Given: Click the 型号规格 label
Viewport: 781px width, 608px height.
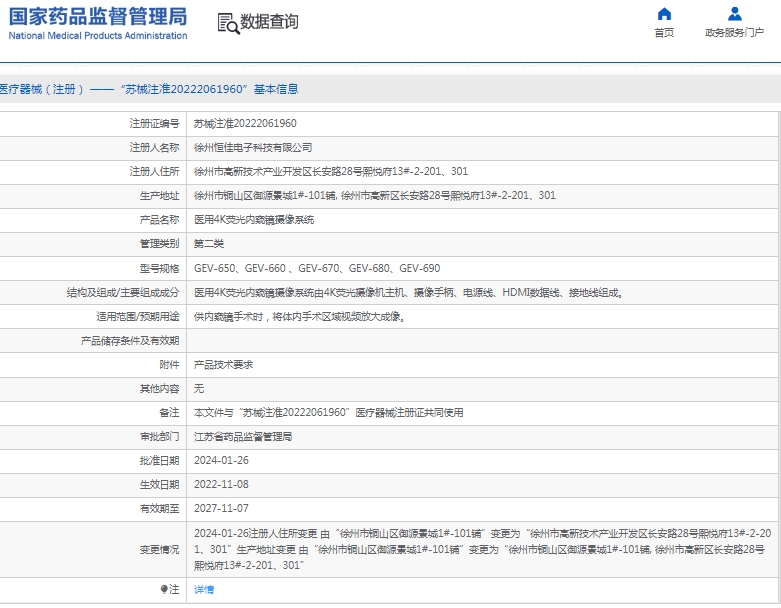Looking at the screenshot, I should [x=159, y=268].
